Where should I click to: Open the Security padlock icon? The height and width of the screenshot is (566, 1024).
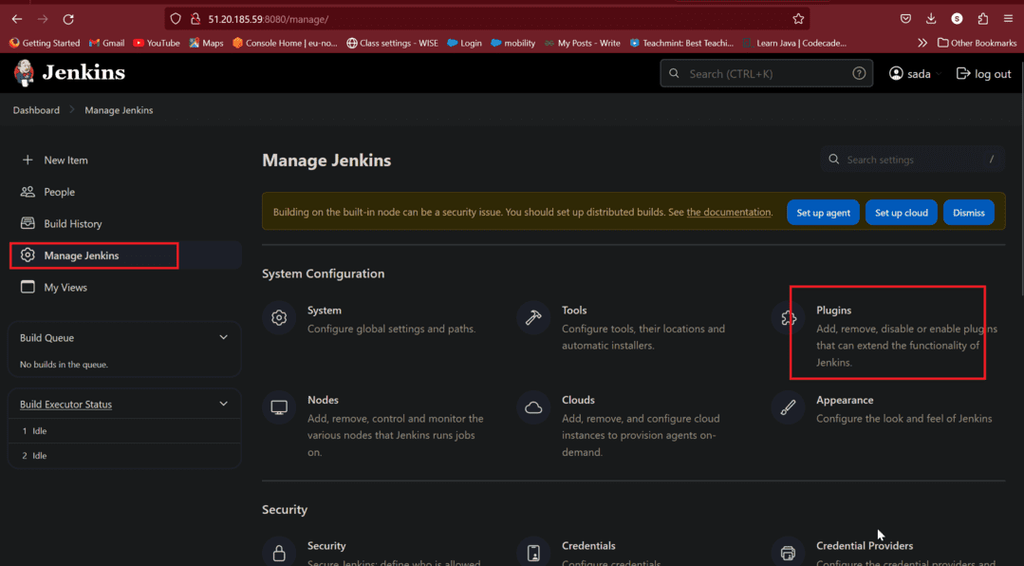(279, 552)
